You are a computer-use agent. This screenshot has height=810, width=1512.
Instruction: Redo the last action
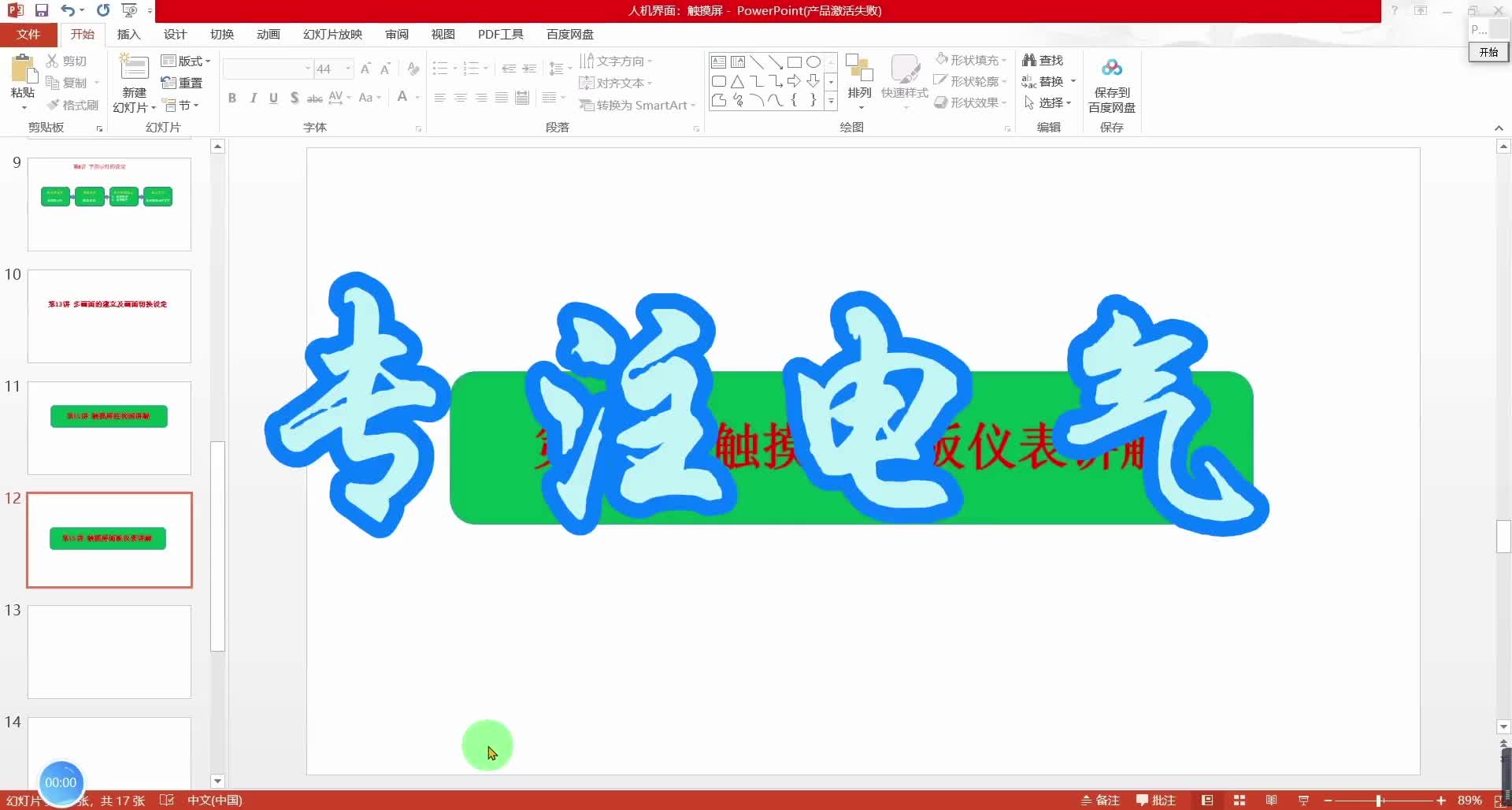(x=103, y=10)
